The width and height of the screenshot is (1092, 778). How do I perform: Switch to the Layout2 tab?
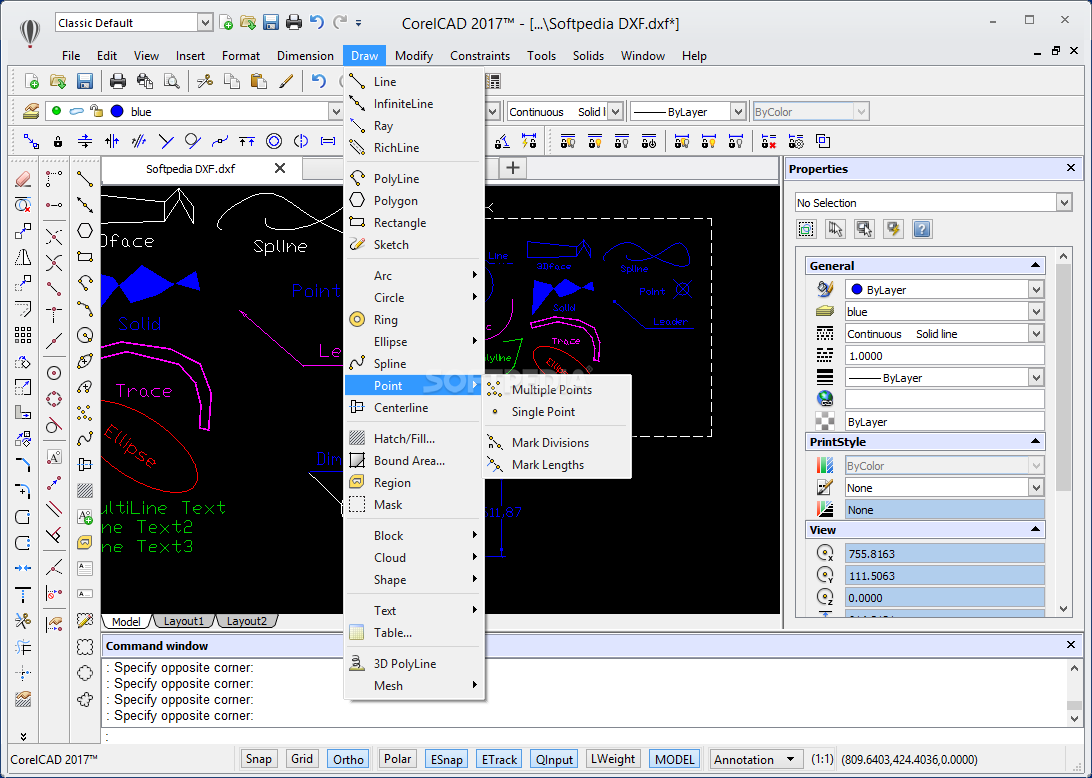tap(247, 621)
